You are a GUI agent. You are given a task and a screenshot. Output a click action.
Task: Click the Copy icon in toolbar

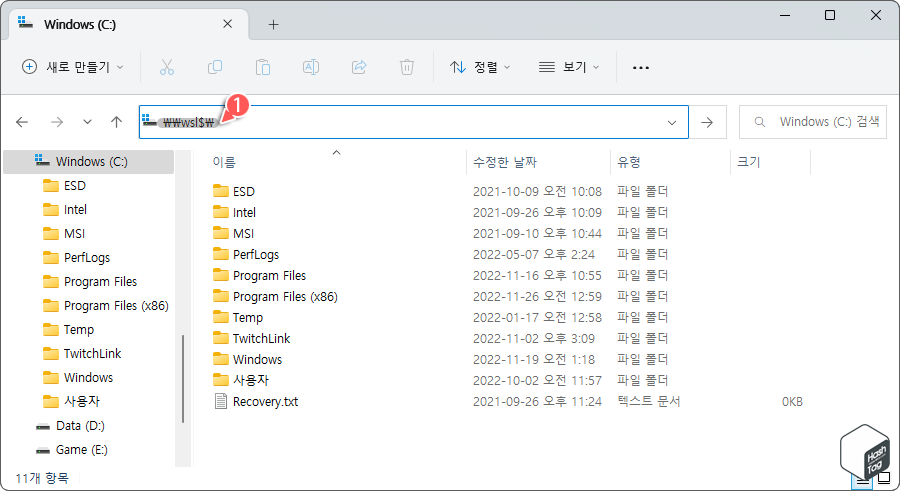tap(215, 67)
